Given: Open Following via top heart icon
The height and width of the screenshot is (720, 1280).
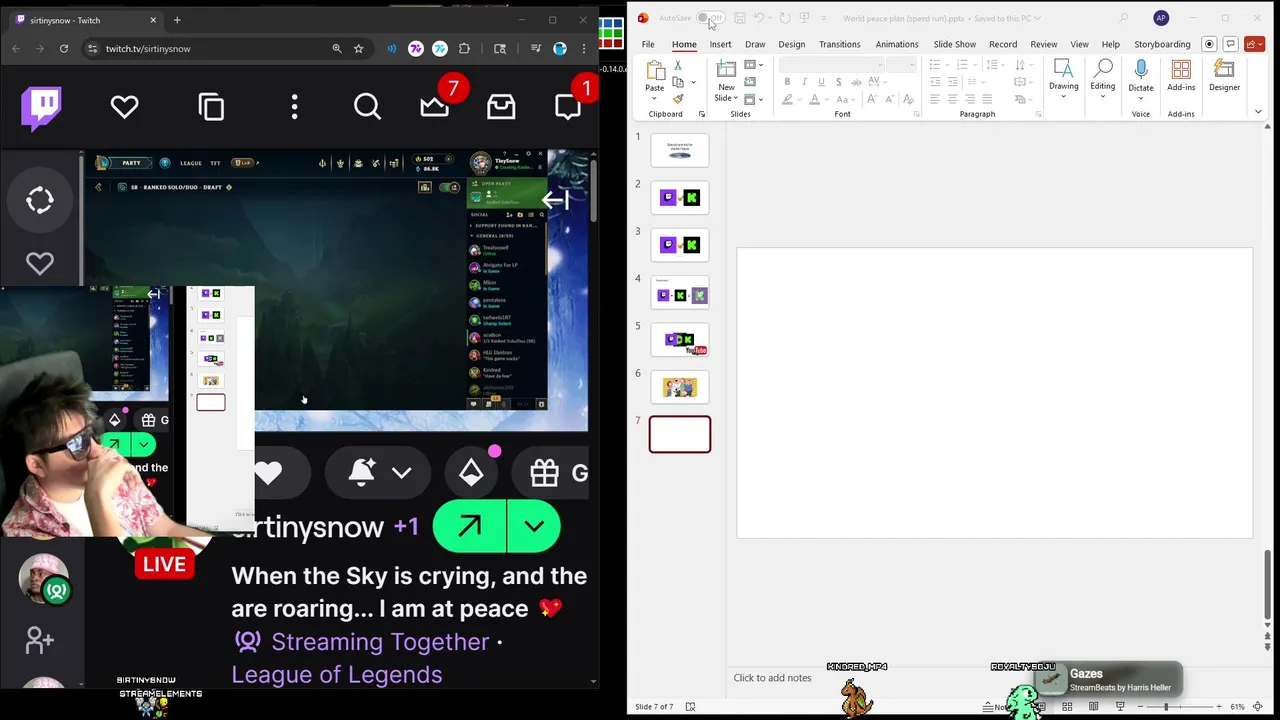Looking at the screenshot, I should 124,107.
